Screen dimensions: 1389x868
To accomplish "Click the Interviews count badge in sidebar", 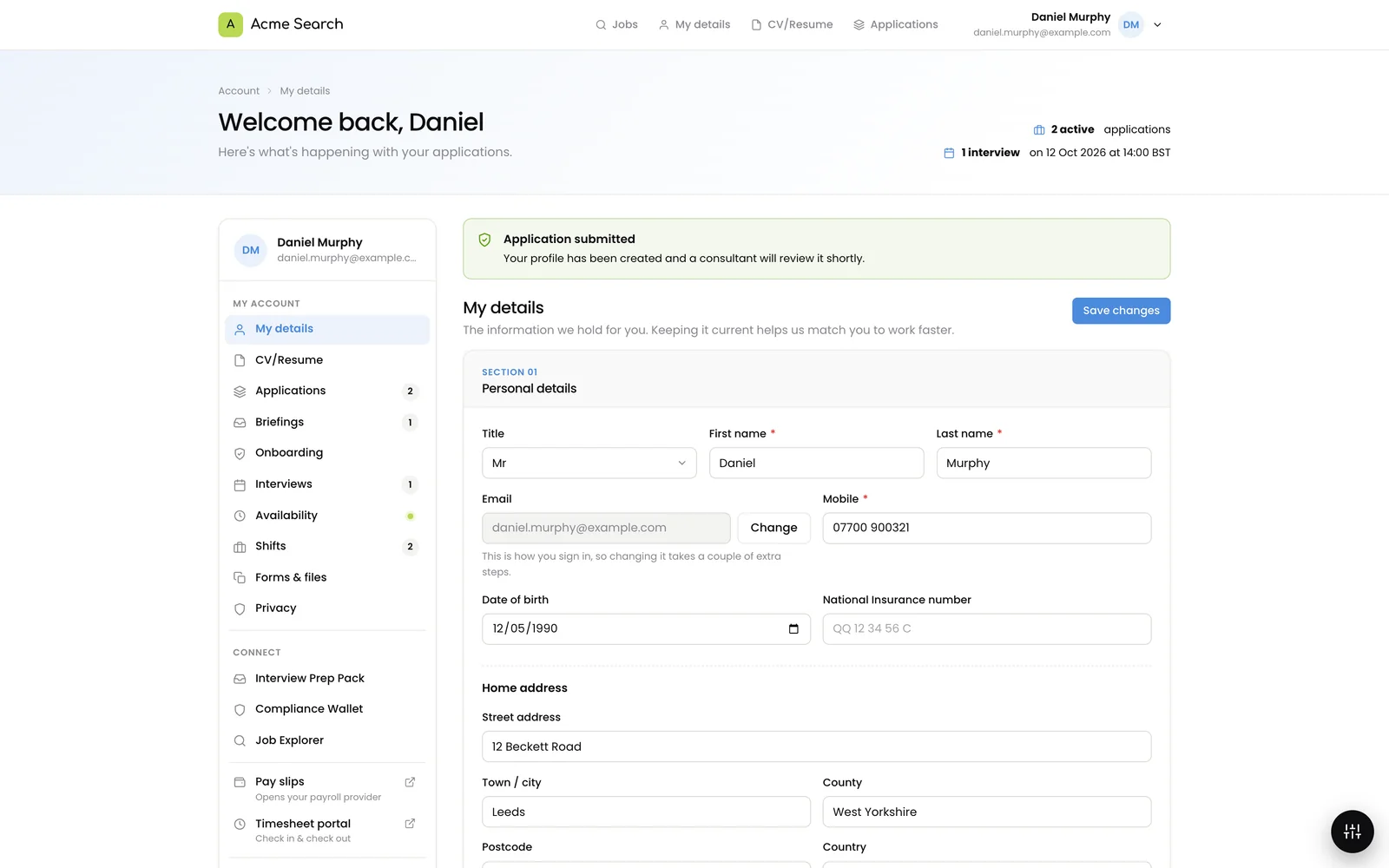I will point(411,485).
